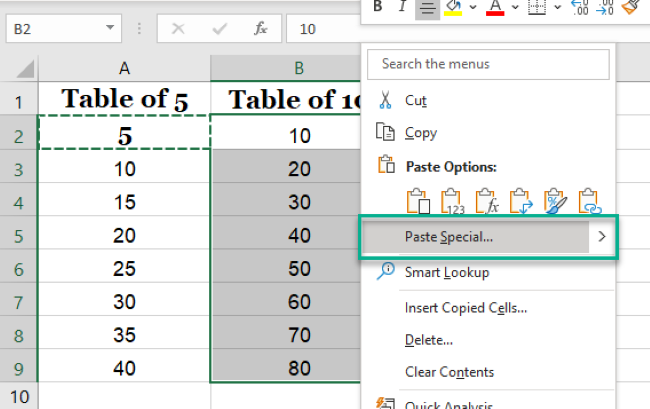650x409 pixels.
Task: Choose Cut from the context menu
Action: point(415,100)
